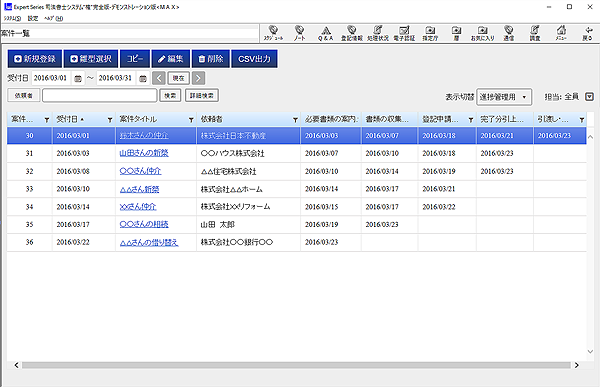
Task: Click the vertical scrollbar down arrow
Action: pyautogui.click(x=590, y=351)
